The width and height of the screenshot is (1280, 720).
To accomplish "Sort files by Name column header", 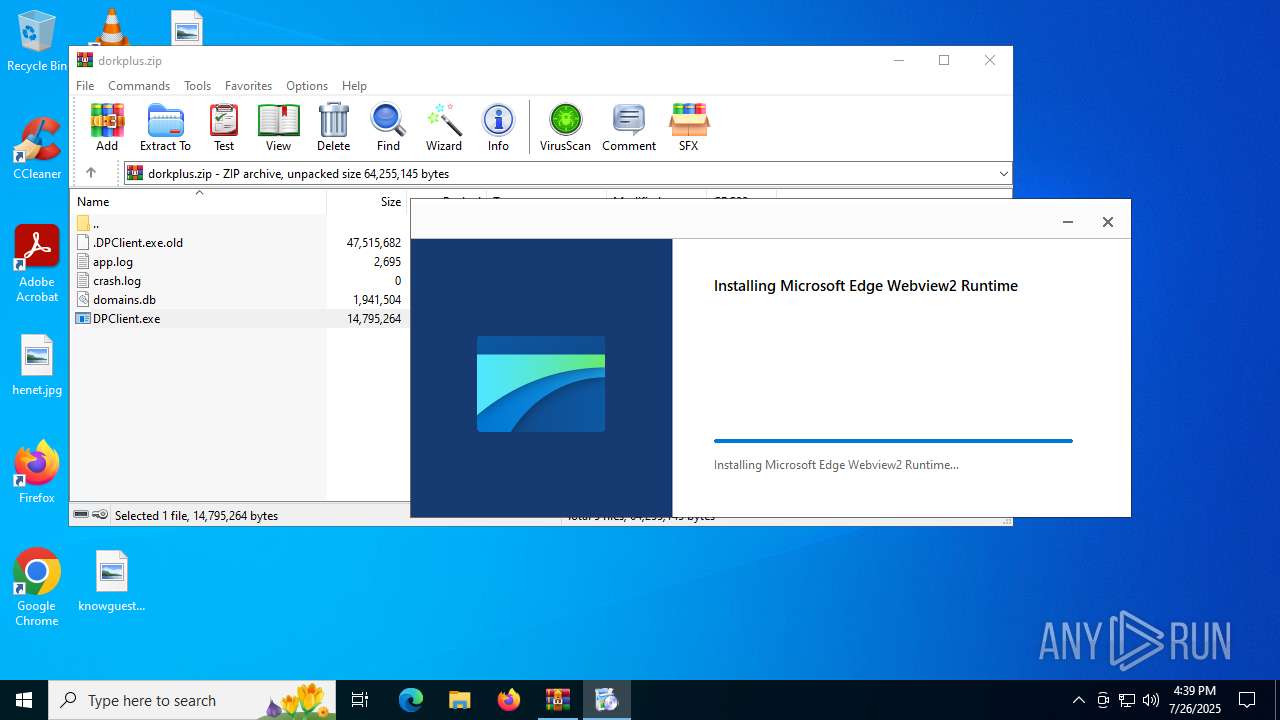I will pyautogui.click(x=198, y=201).
